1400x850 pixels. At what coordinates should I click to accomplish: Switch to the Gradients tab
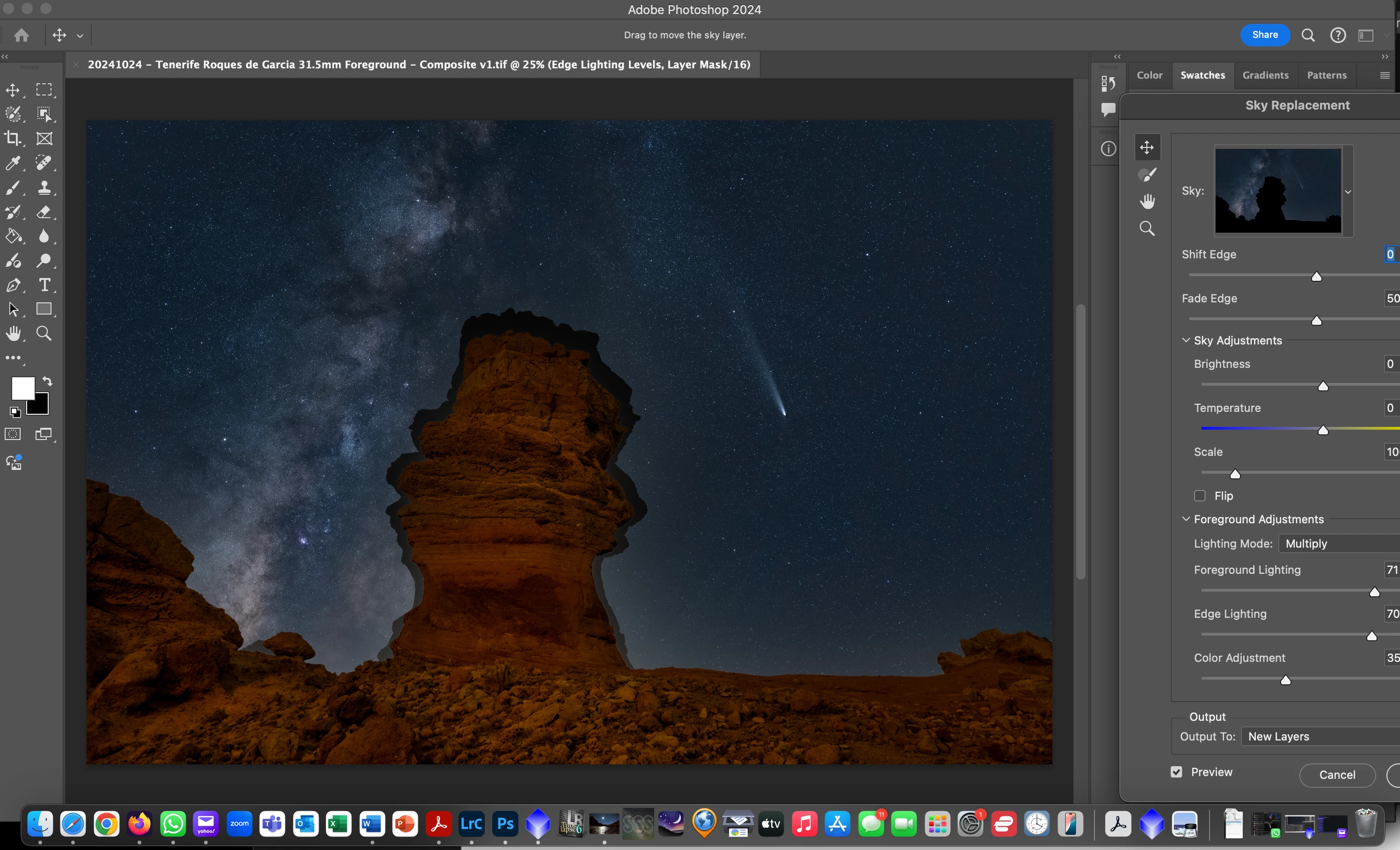[x=1265, y=75]
